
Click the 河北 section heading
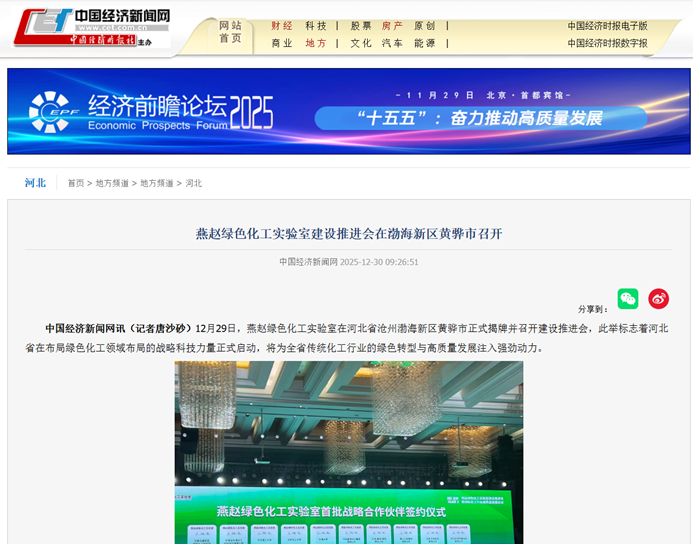point(35,183)
